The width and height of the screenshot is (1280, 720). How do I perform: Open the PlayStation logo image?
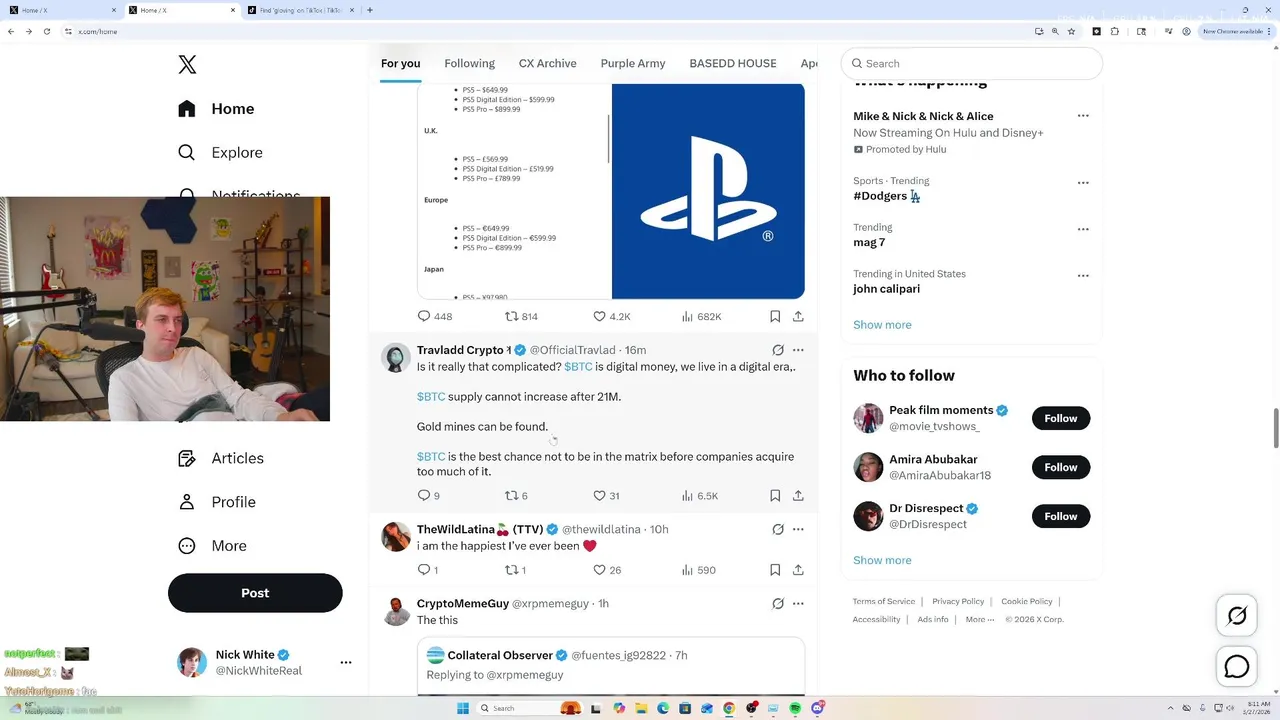[708, 191]
